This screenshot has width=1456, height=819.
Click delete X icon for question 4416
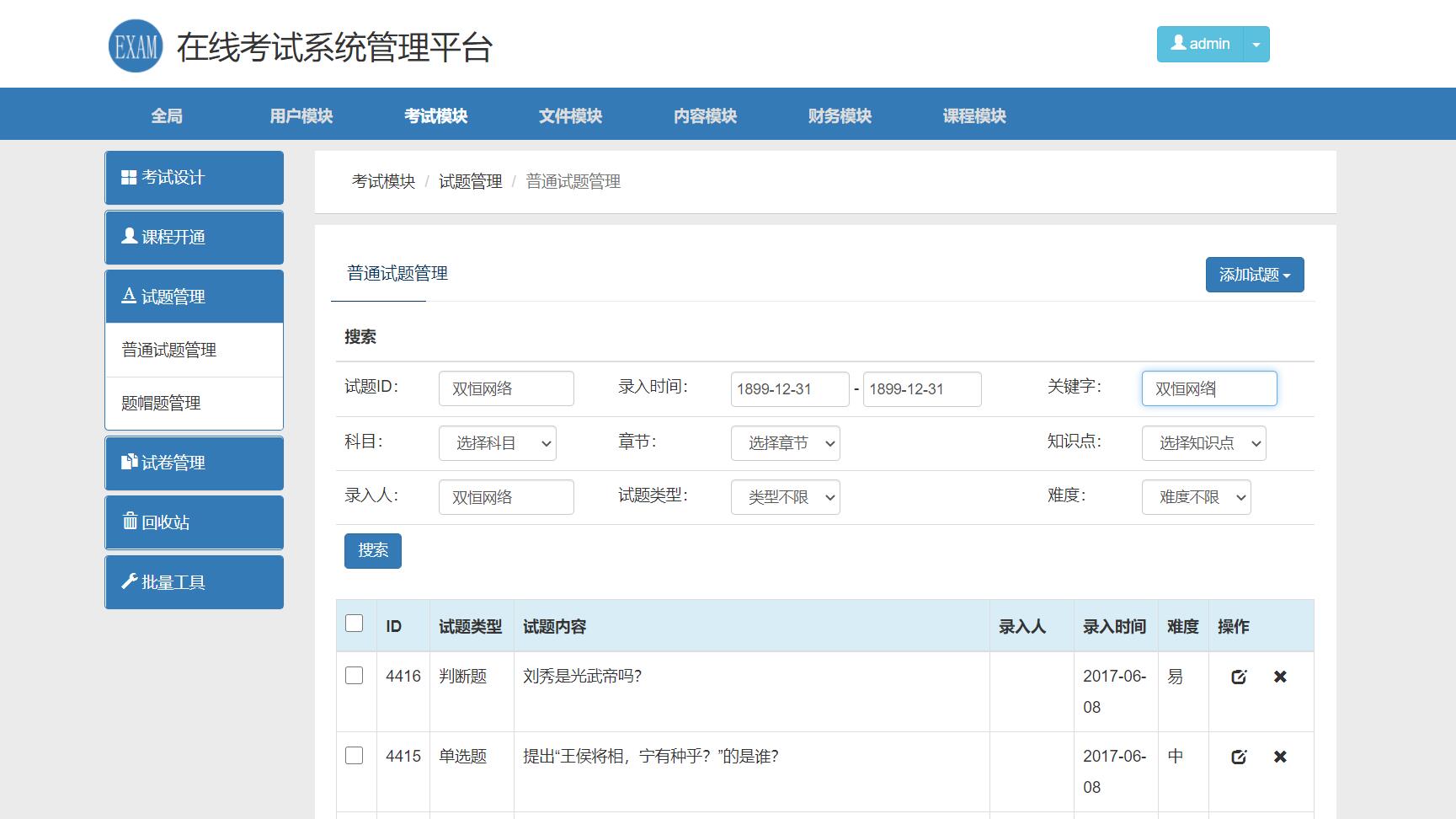coord(1280,677)
